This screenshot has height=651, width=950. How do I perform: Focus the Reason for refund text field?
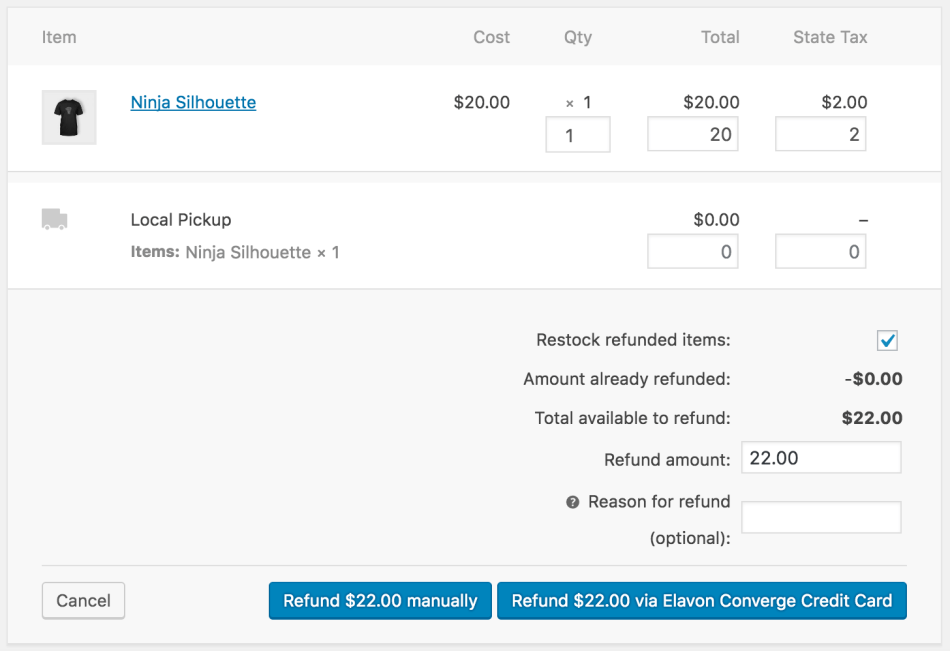821,517
